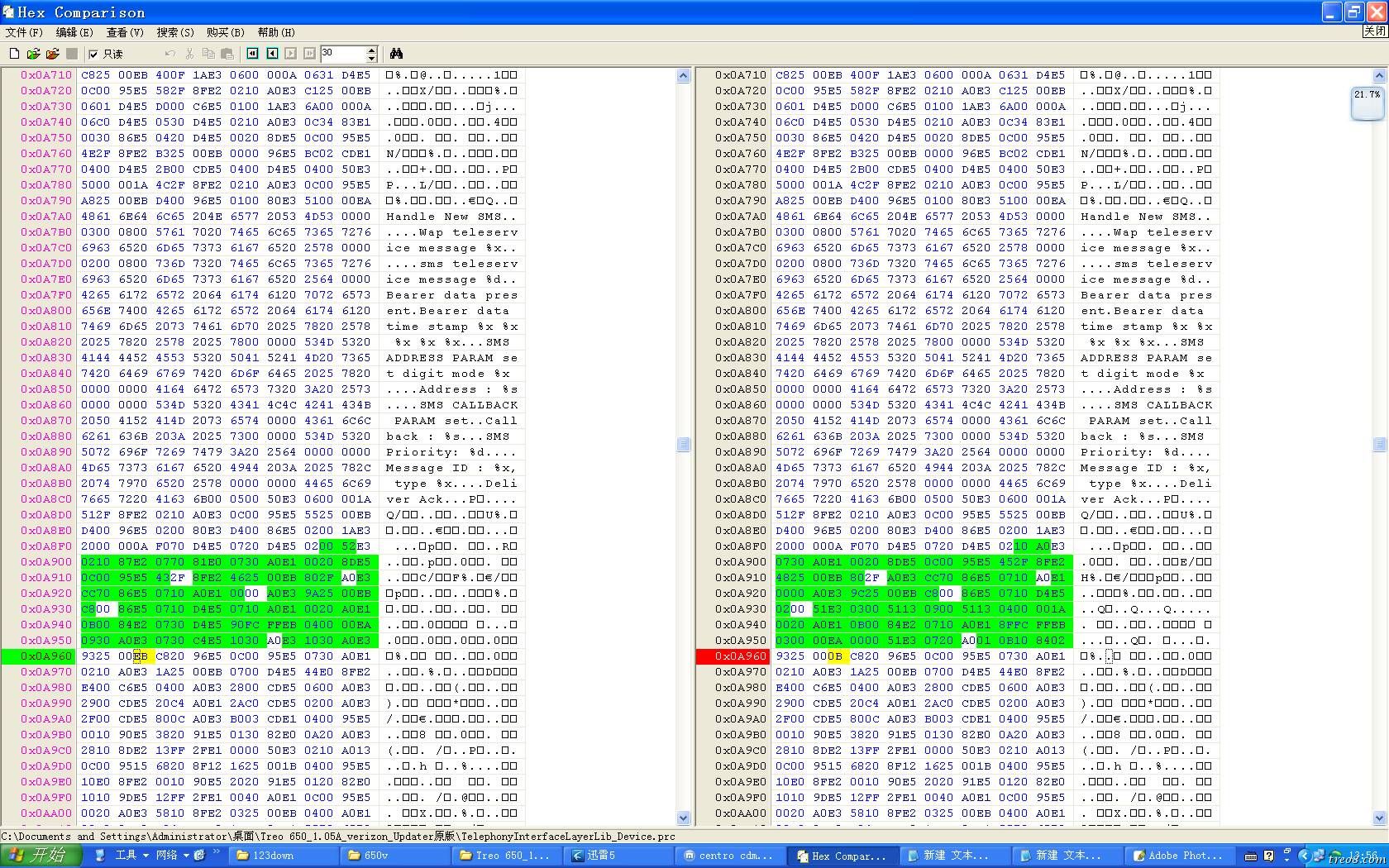
Task: Click the right pane scrollbar thumb
Action: click(x=1380, y=445)
